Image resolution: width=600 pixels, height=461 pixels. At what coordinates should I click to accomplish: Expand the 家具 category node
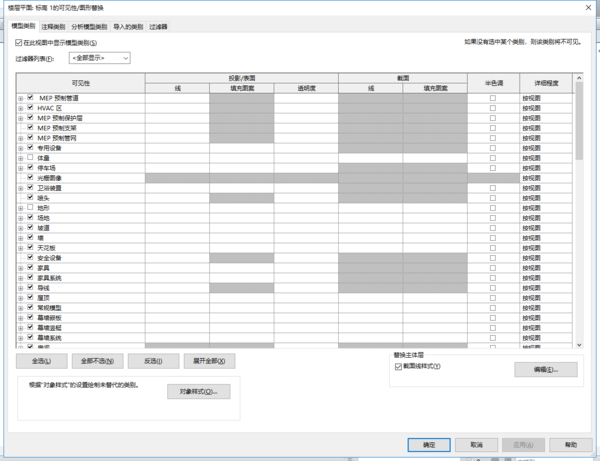tap(20, 267)
